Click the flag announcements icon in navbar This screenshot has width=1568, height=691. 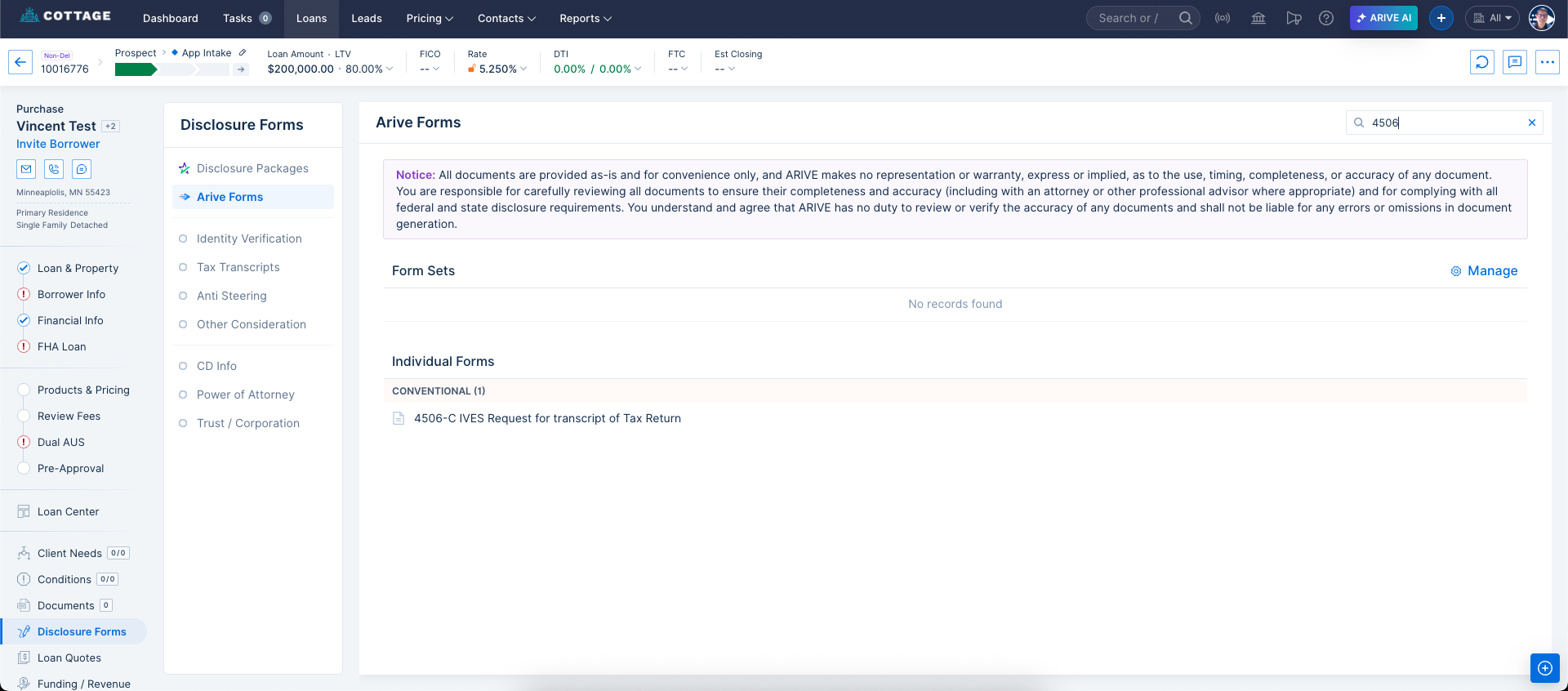click(1294, 18)
